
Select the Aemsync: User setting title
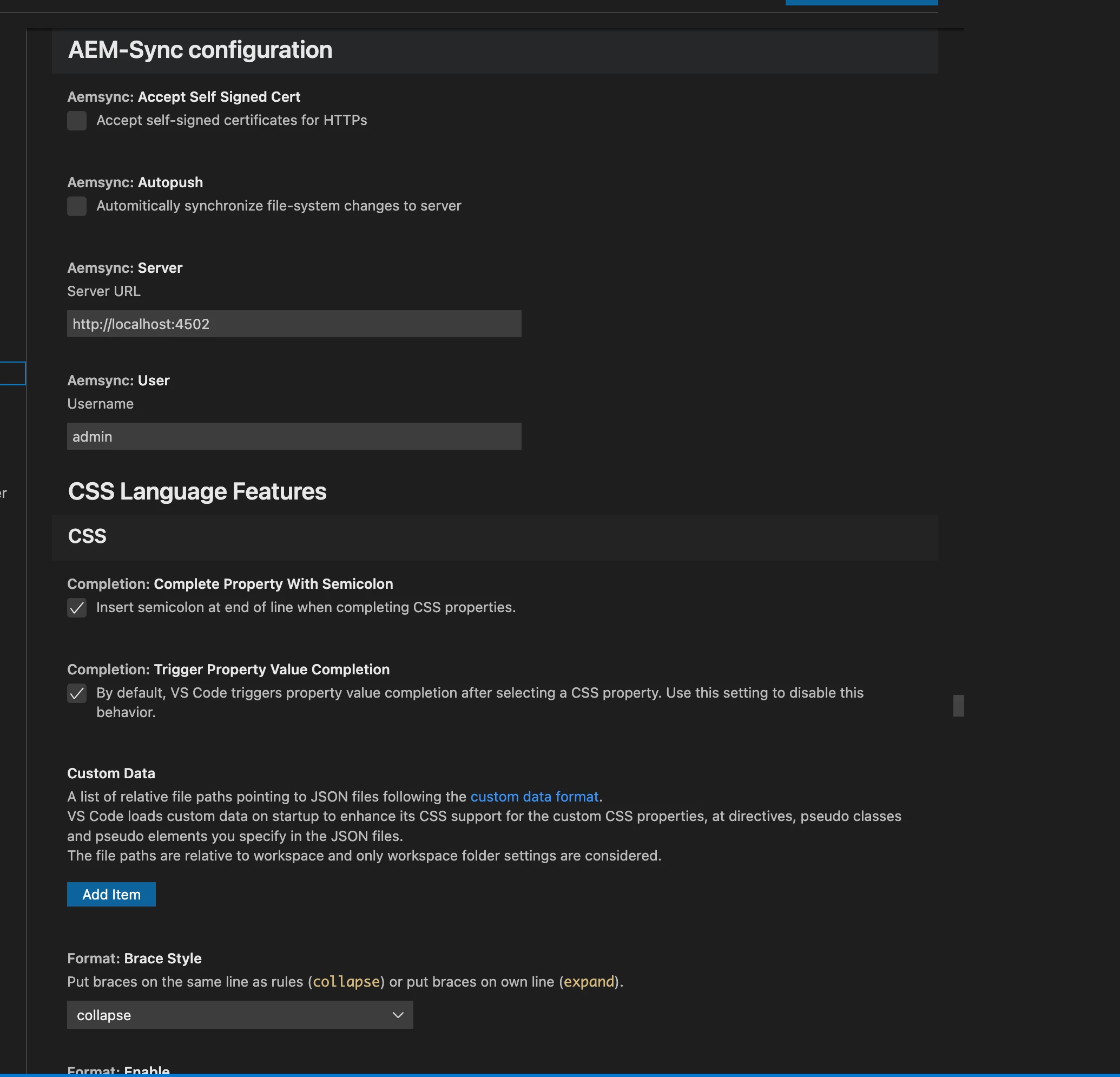(118, 380)
